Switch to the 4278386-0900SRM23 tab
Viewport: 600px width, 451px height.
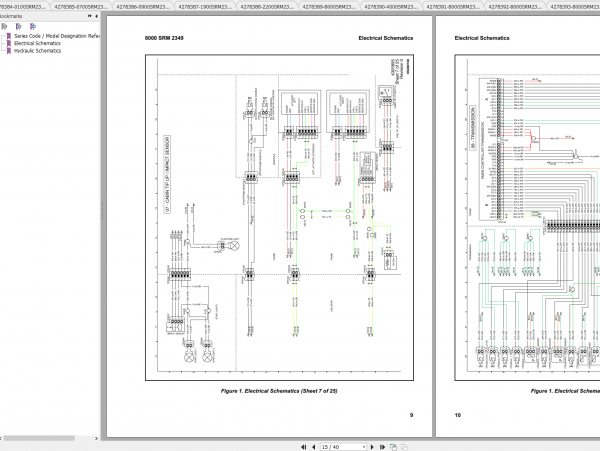click(143, 7)
